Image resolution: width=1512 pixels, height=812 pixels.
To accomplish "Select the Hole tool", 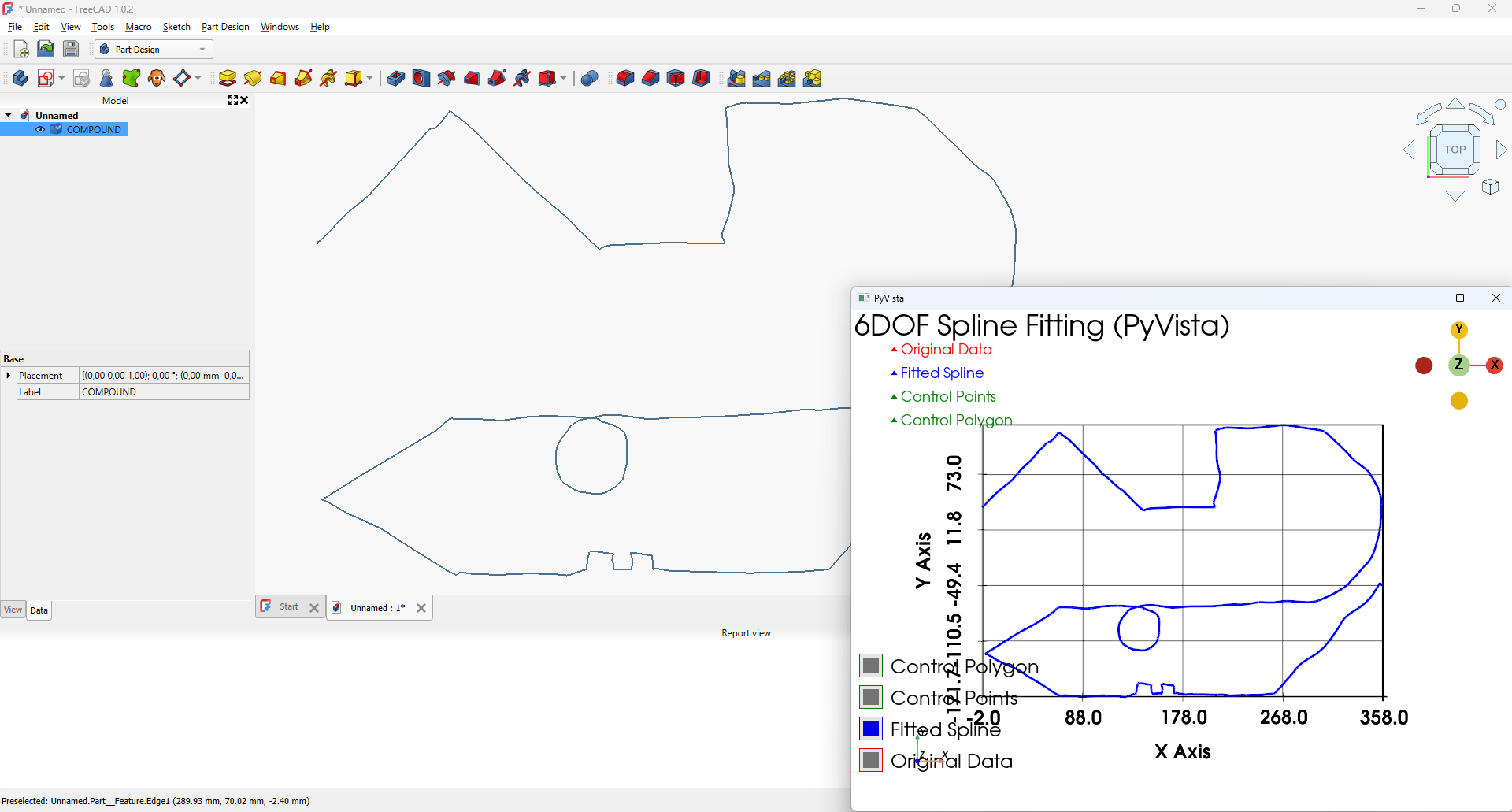I will (x=421, y=78).
